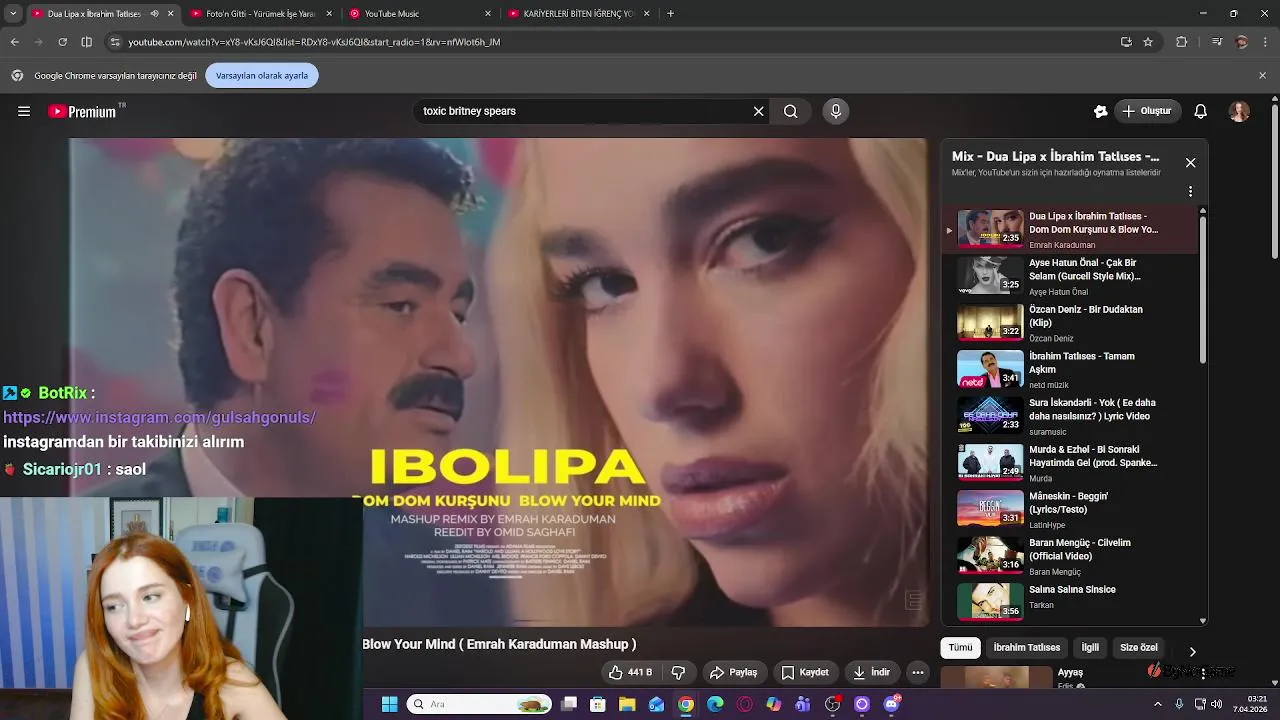This screenshot has width=1280, height=720.
Task: Open Chrome tab search dropdown
Action: (14, 14)
